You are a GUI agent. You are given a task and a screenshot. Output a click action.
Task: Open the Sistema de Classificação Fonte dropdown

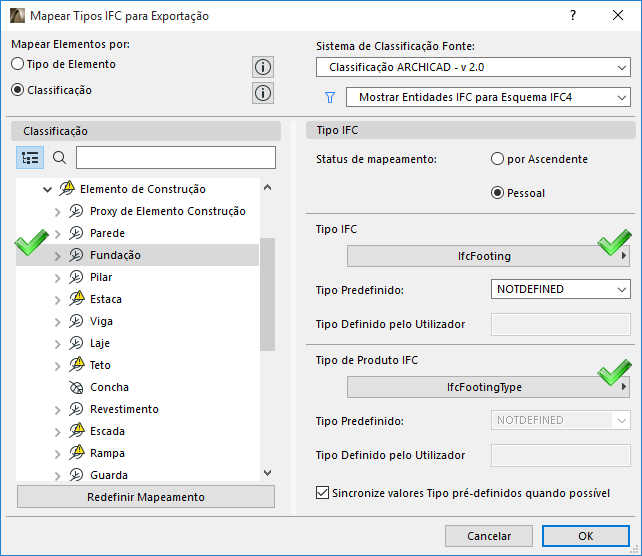coord(472,68)
